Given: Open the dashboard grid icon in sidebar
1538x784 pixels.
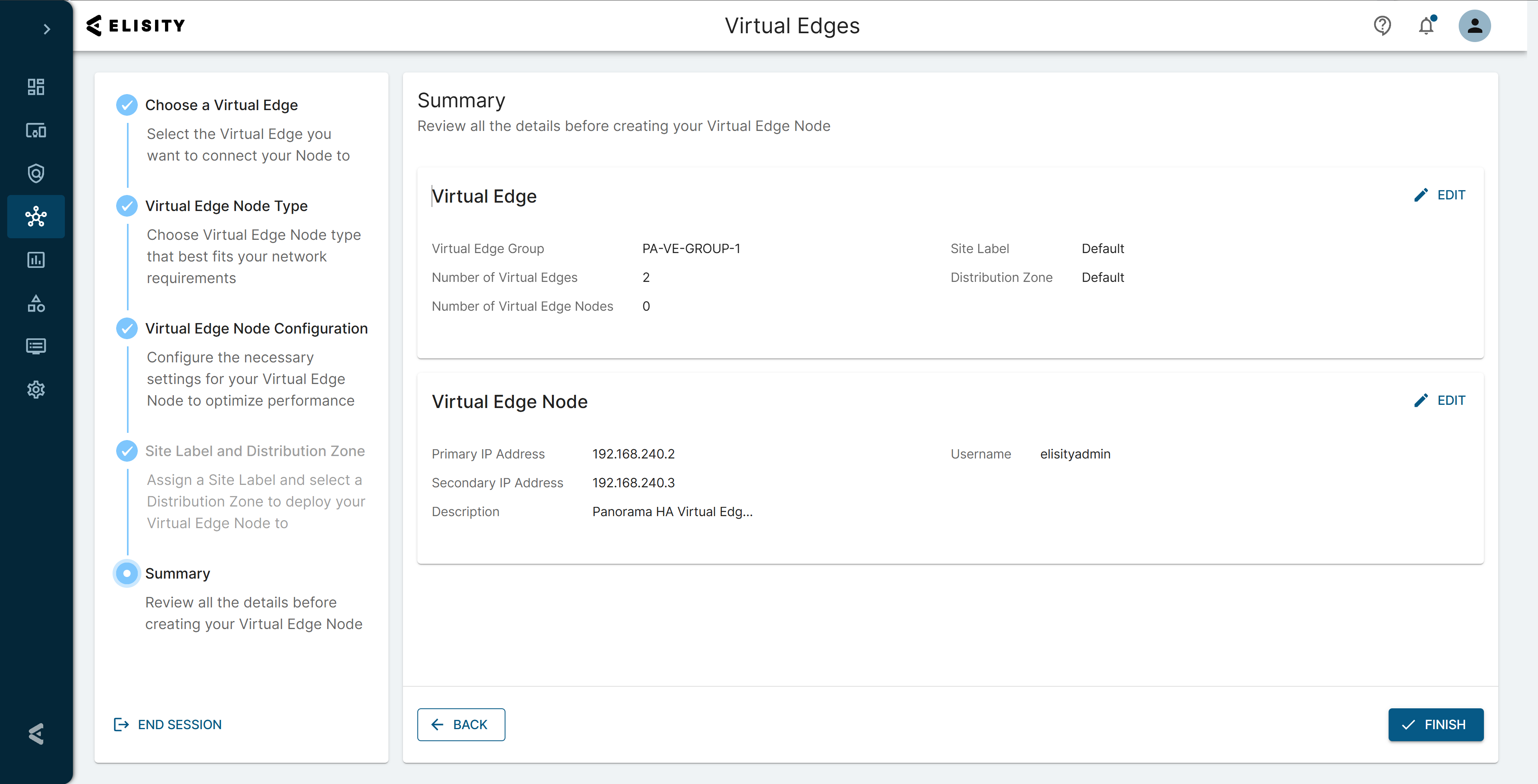Looking at the screenshot, I should pyautogui.click(x=36, y=87).
